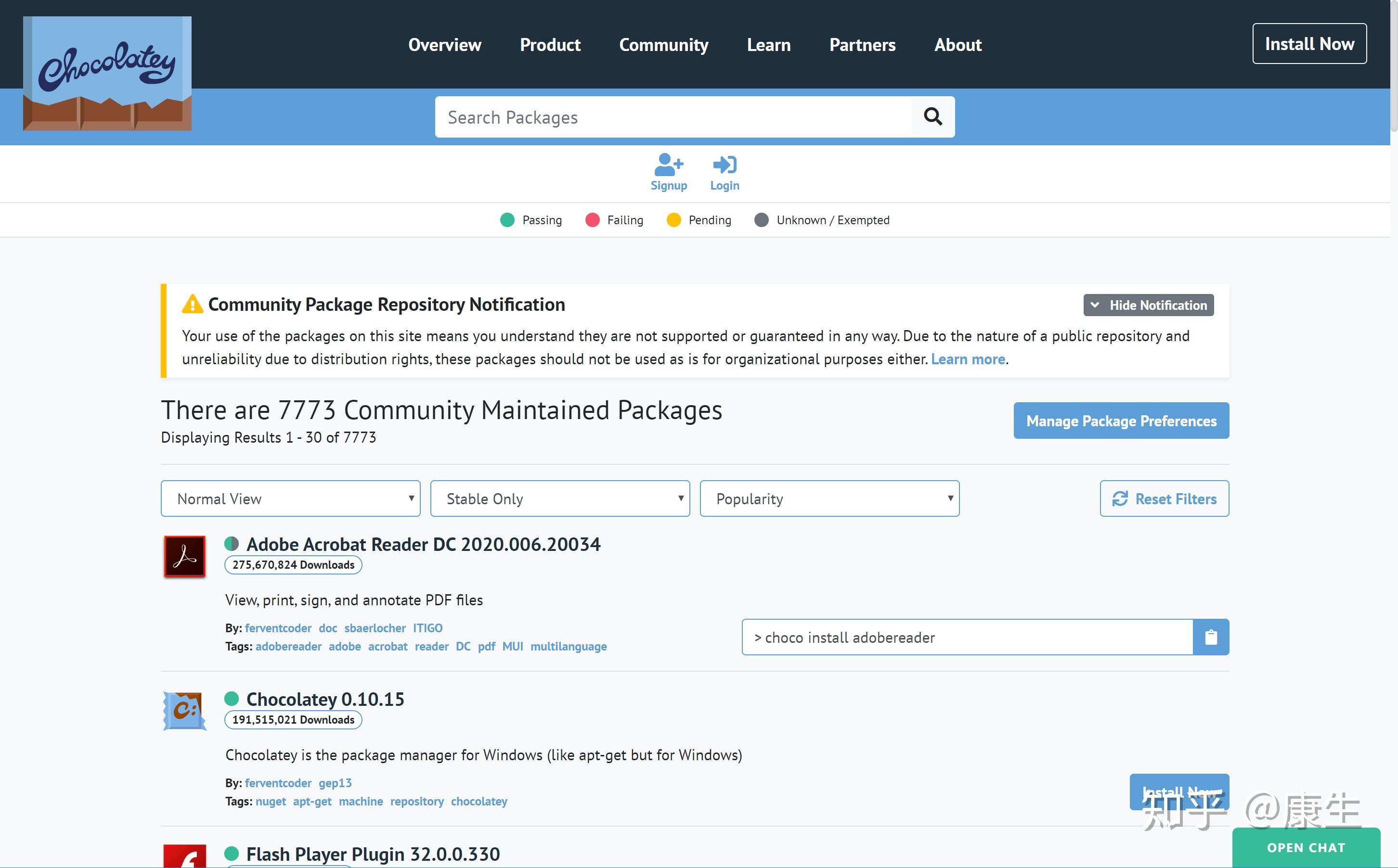The image size is (1398, 868).
Task: Click the chocolatey tag
Action: click(479, 802)
